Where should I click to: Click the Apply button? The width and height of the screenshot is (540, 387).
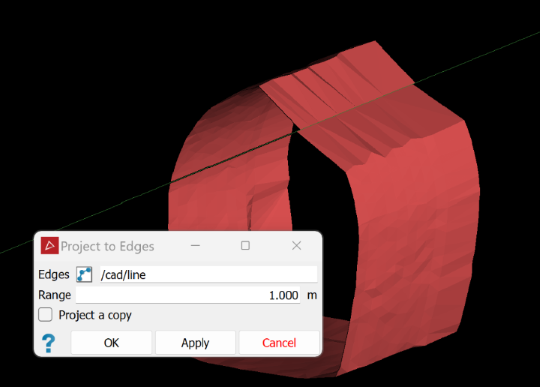coord(195,343)
